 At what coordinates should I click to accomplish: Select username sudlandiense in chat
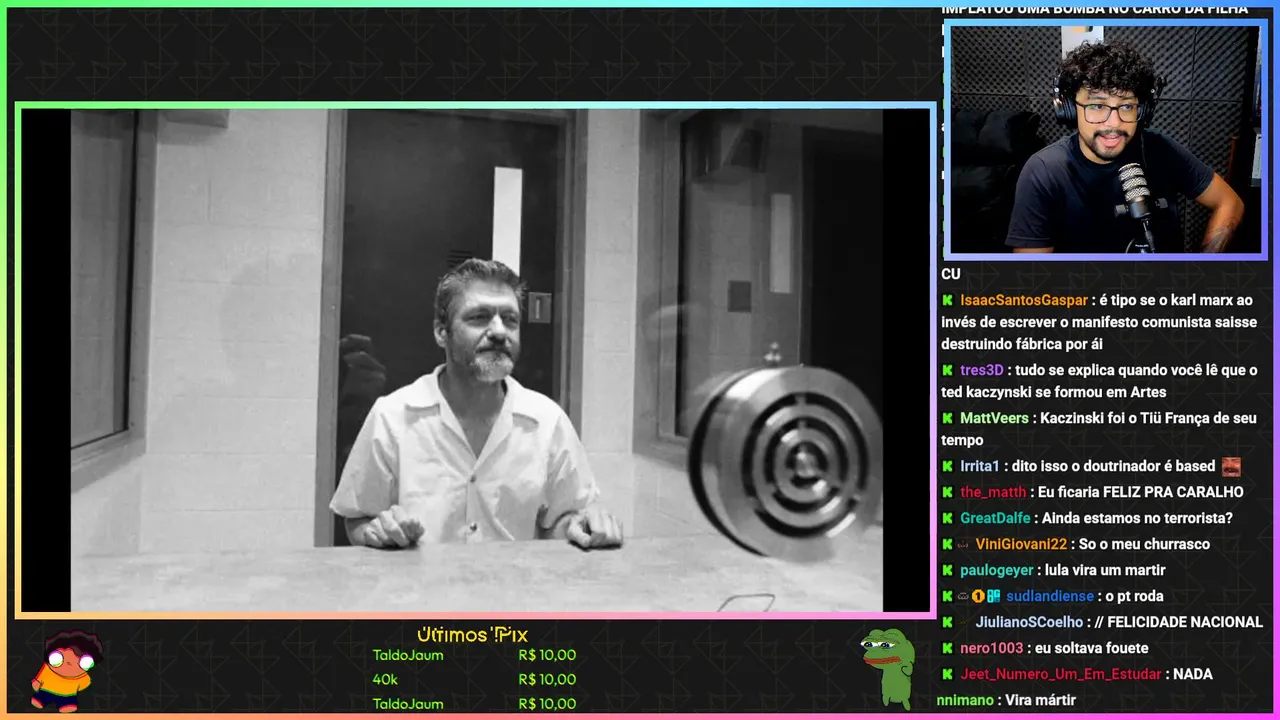pyautogui.click(x=1050, y=596)
